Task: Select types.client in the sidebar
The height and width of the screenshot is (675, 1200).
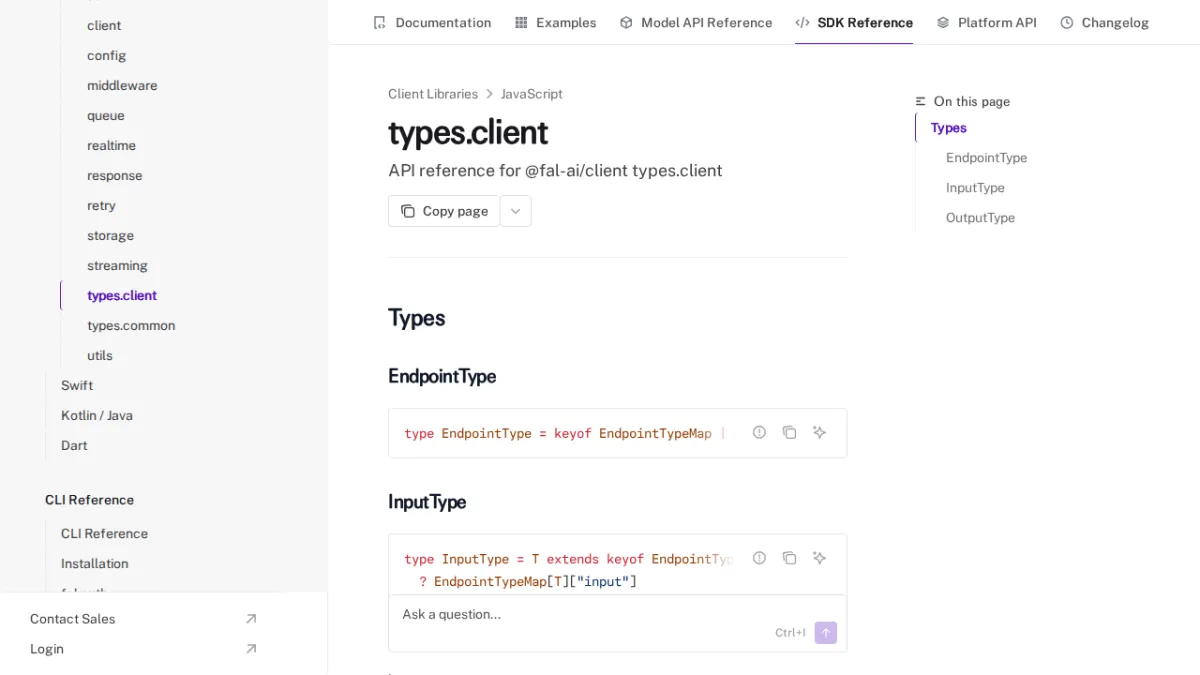Action: pos(122,296)
